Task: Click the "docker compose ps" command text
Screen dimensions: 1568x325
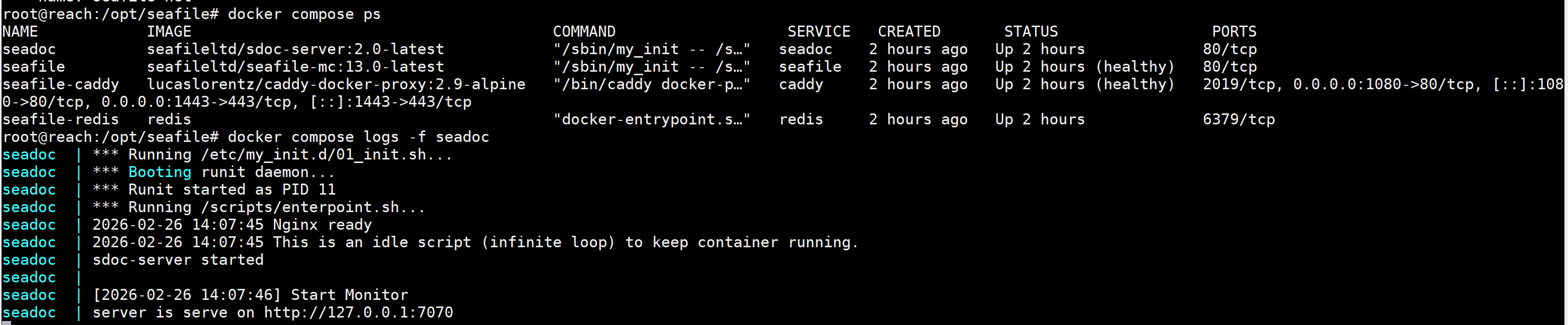Action: tap(304, 14)
